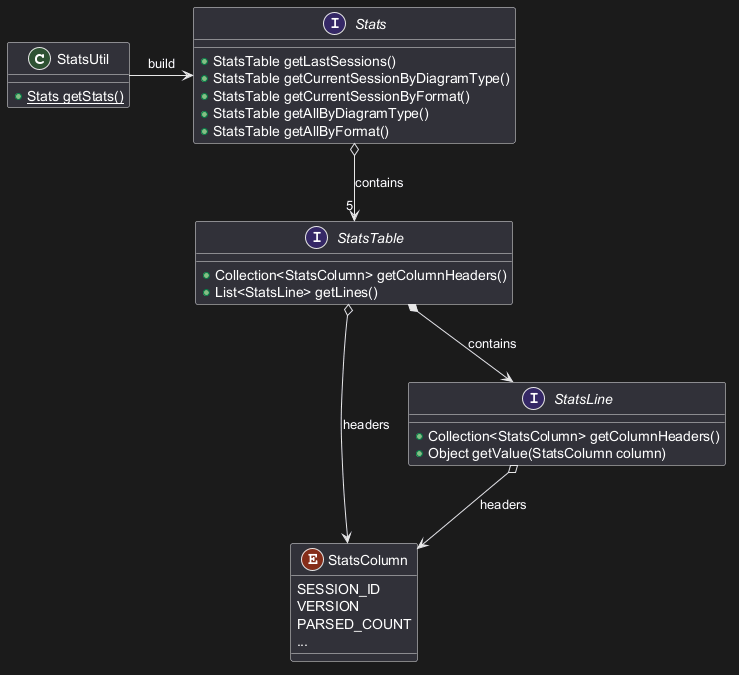Viewport: 739px width, 675px height.
Task: Click the List<StatsLine> getLines() method
Action: tap(296, 292)
